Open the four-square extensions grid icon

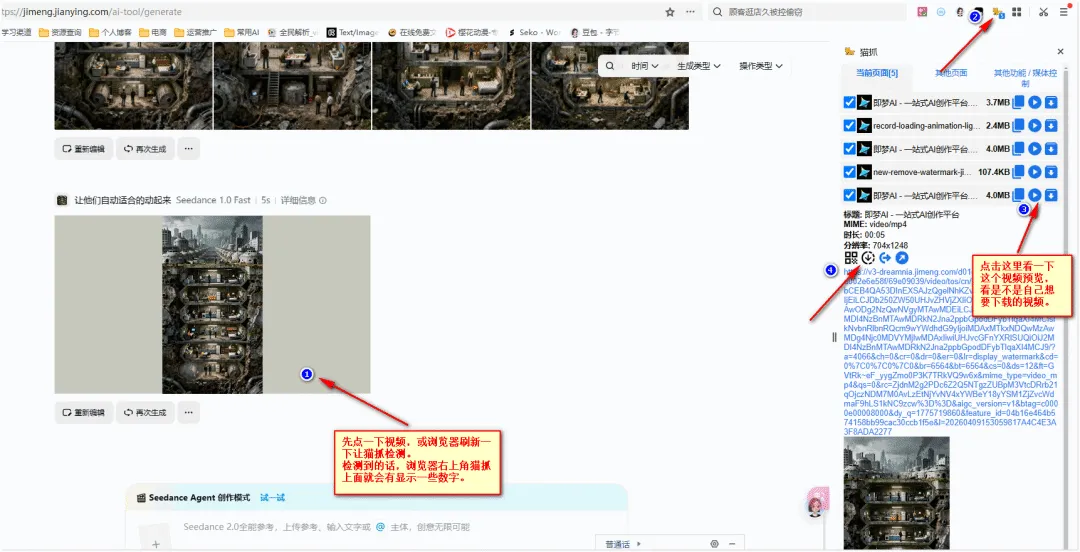tap(1016, 12)
